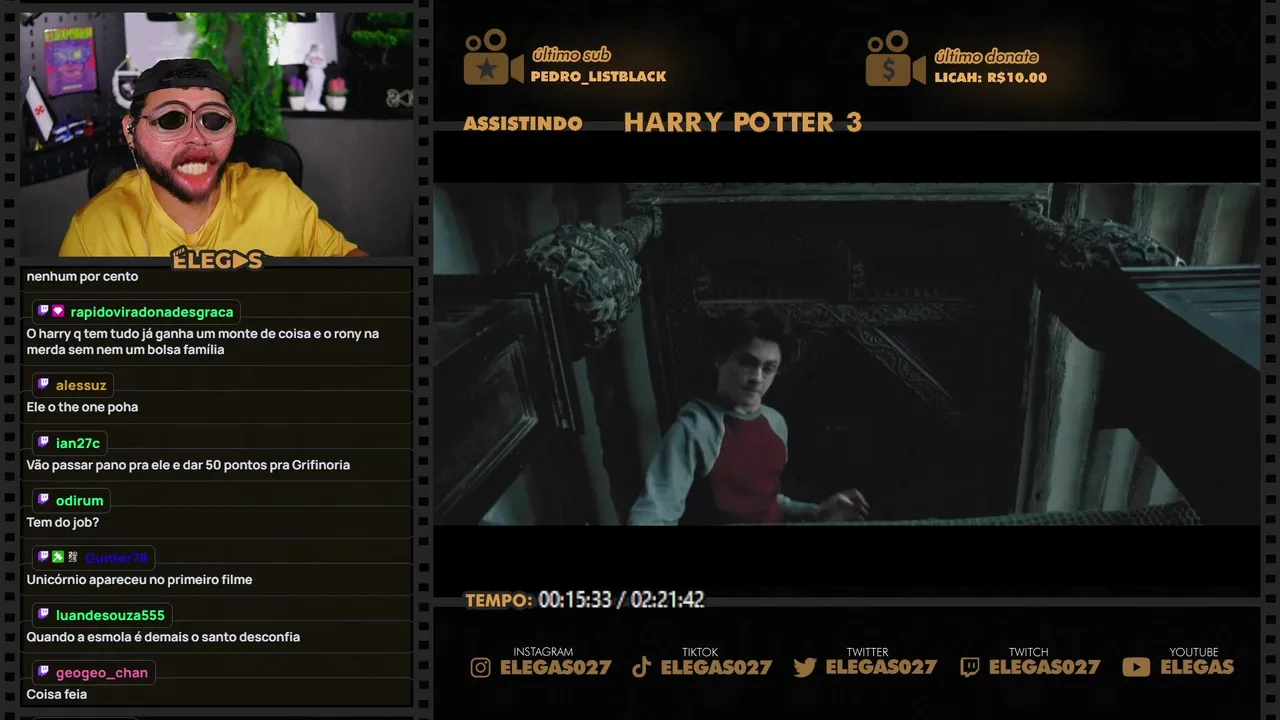Click the ASSISTINDO label

tap(523, 123)
